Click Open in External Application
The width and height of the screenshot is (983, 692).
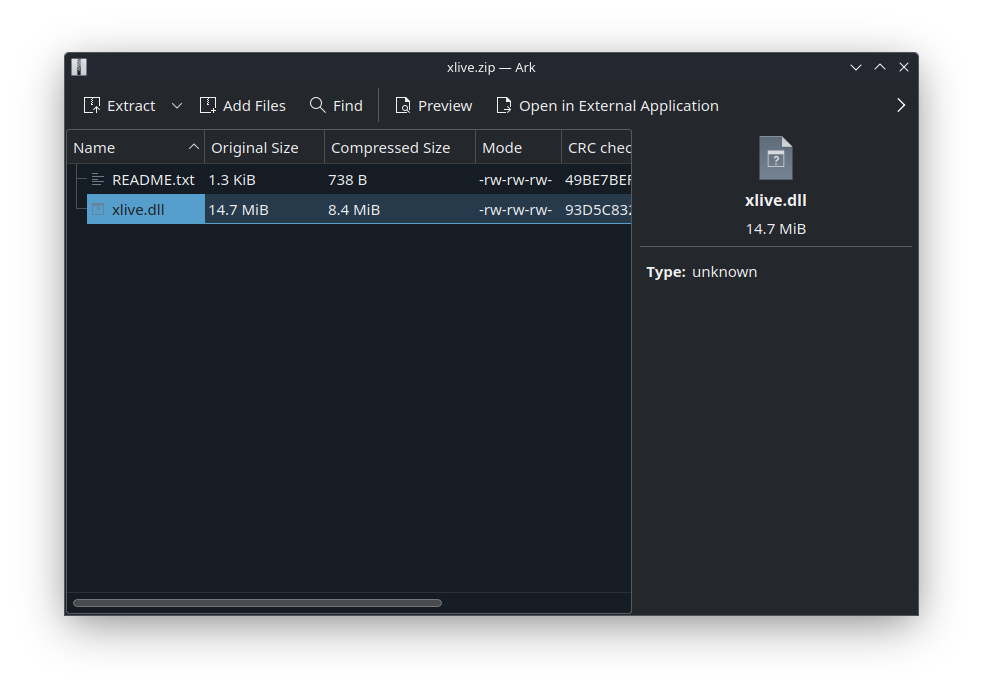tap(607, 105)
